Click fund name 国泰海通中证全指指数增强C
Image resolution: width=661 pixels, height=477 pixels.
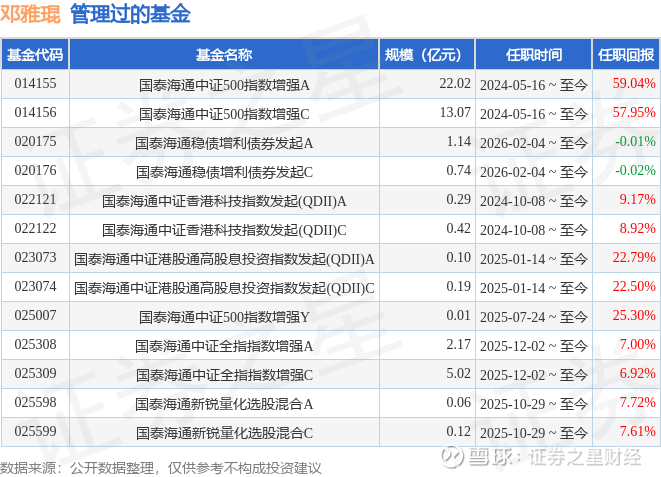pyautogui.click(x=224, y=375)
